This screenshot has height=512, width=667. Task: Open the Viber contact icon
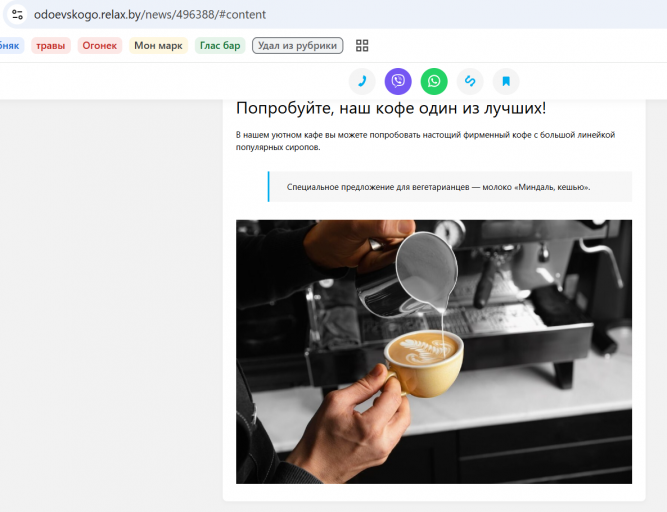coord(398,81)
